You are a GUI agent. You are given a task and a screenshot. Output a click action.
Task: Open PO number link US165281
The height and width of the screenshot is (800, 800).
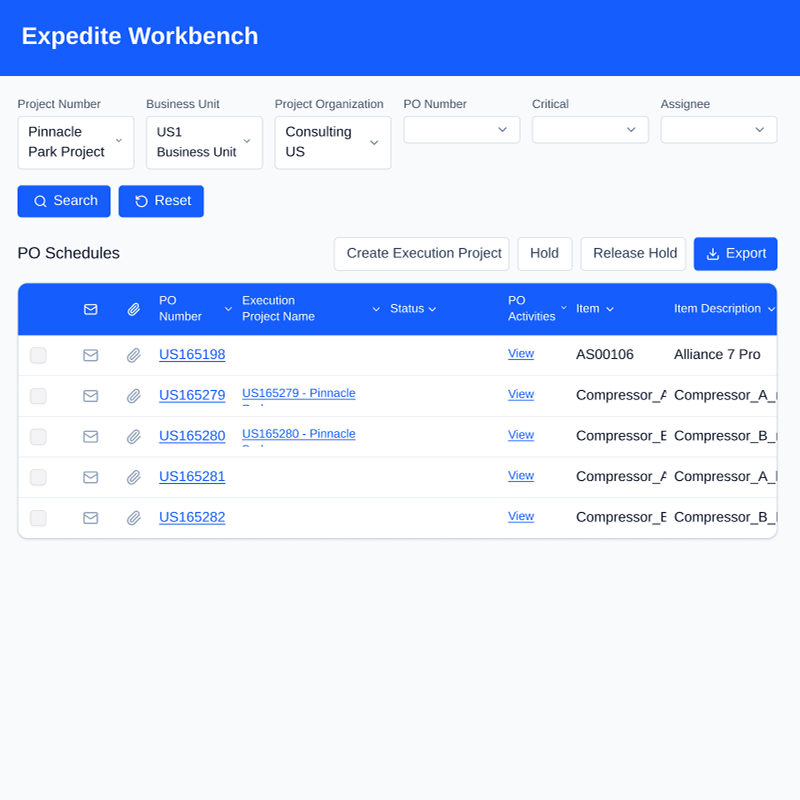point(192,477)
